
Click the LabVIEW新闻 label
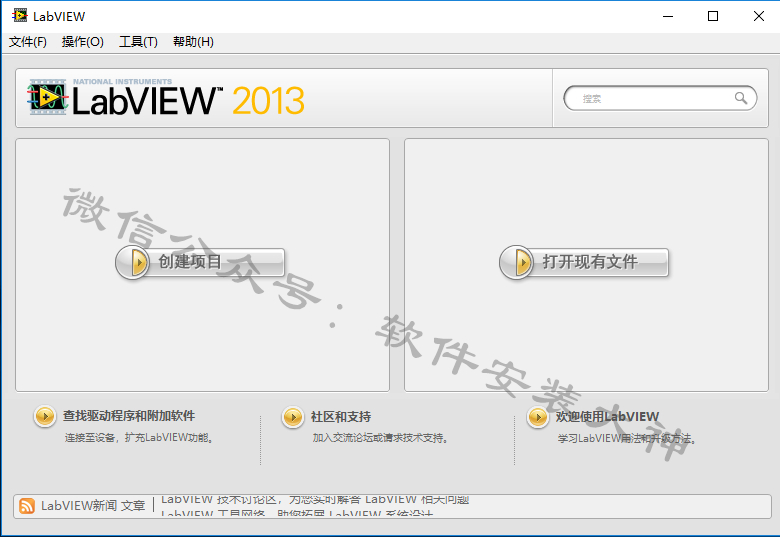tap(79, 506)
